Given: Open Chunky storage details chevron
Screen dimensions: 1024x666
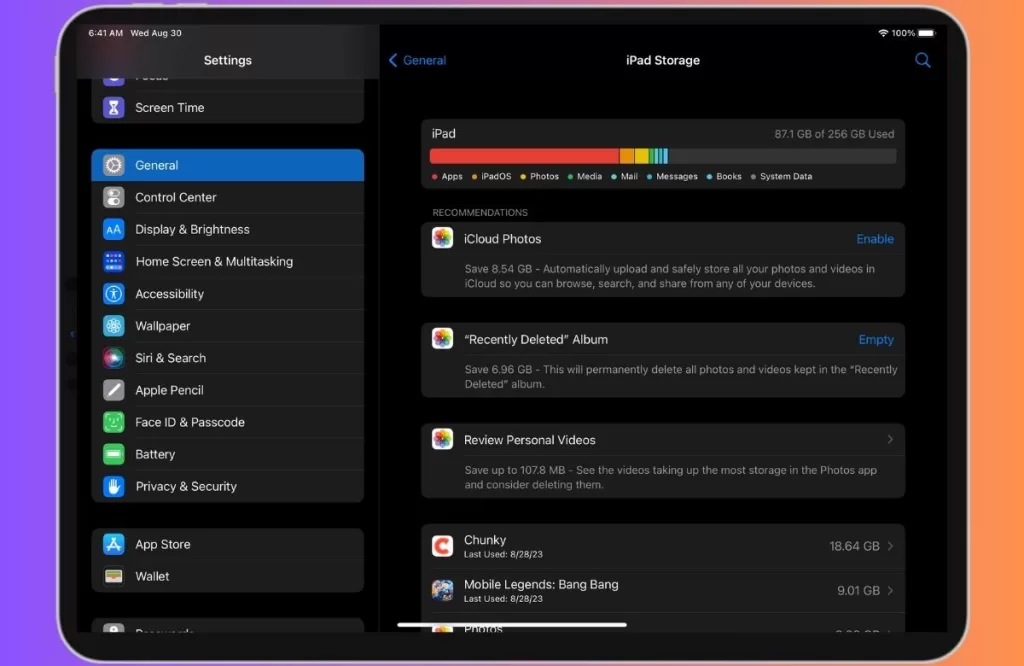Looking at the screenshot, I should 890,546.
